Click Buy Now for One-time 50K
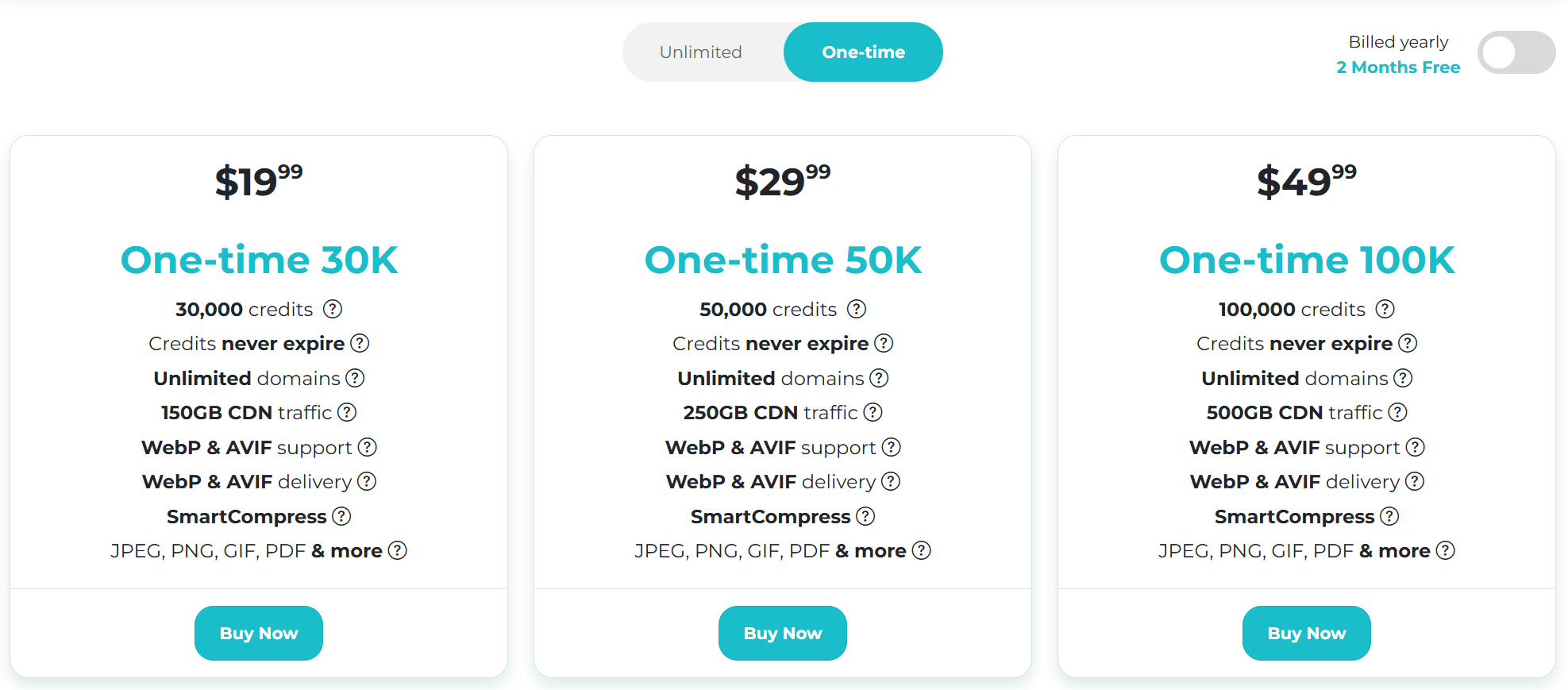 tap(783, 633)
